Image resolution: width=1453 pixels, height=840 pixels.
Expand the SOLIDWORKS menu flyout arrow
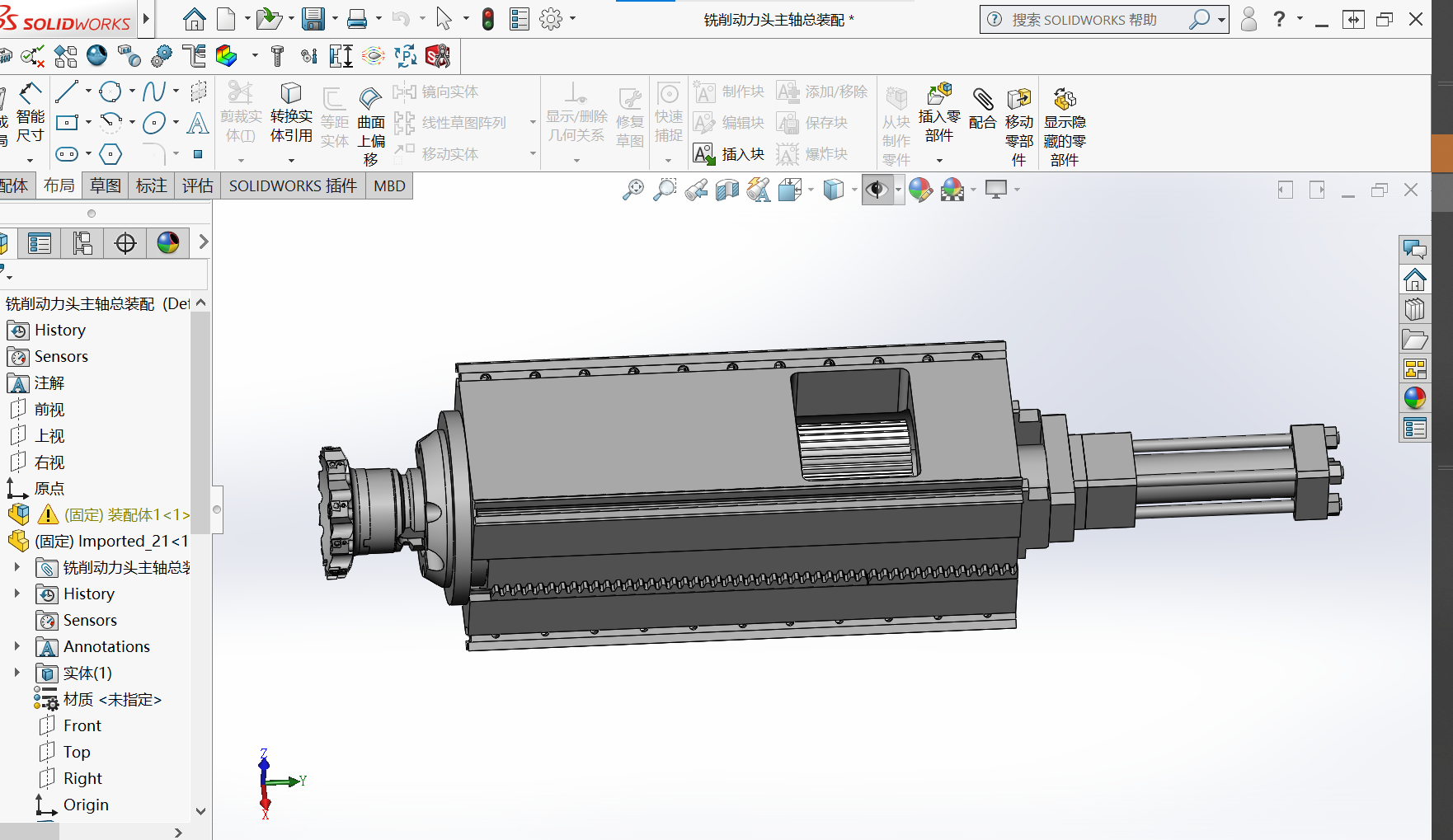146,19
